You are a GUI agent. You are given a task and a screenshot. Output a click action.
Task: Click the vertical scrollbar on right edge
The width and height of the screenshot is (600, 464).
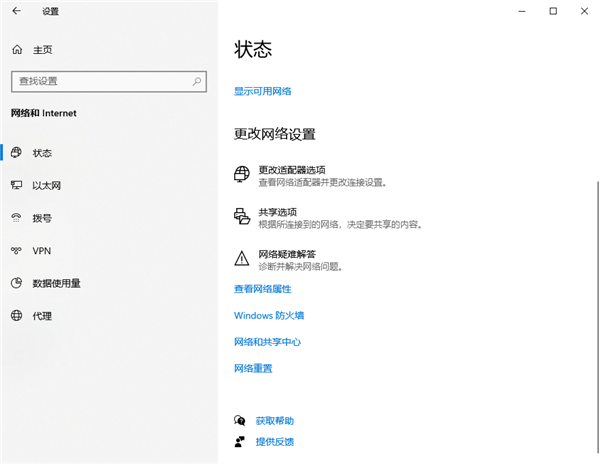[x=597, y=317]
